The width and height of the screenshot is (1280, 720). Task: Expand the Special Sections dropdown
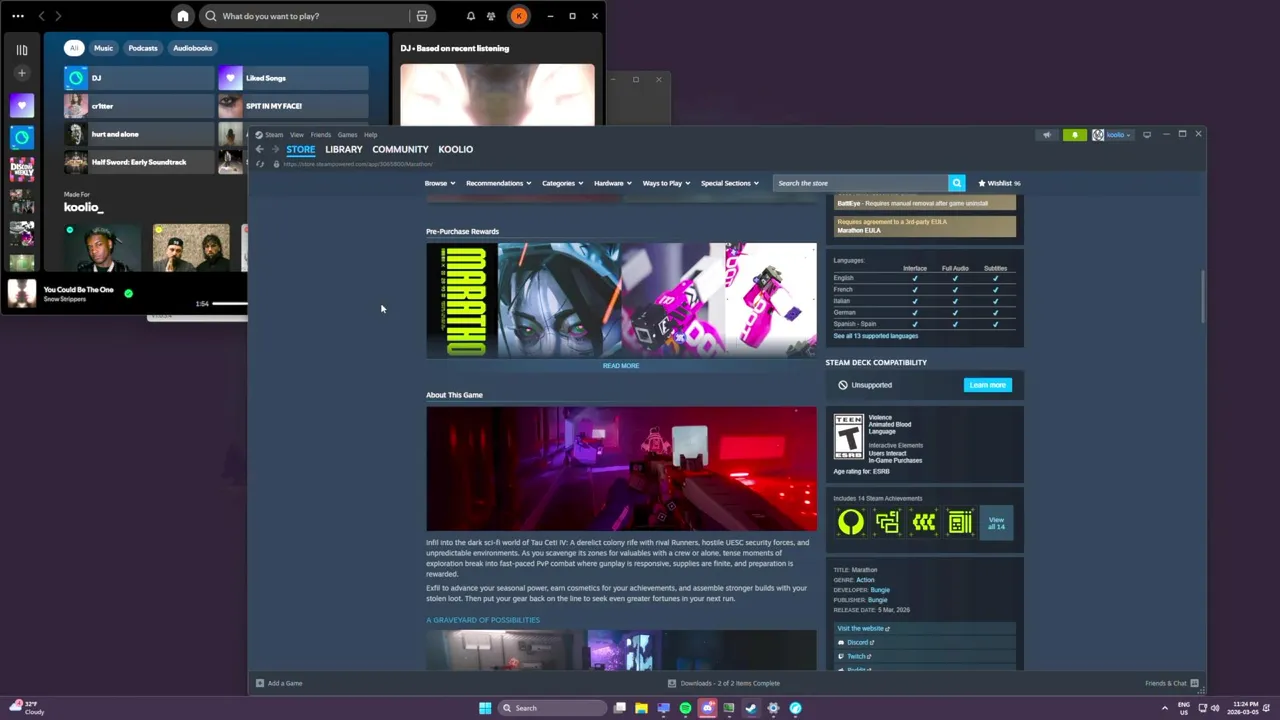coord(729,183)
